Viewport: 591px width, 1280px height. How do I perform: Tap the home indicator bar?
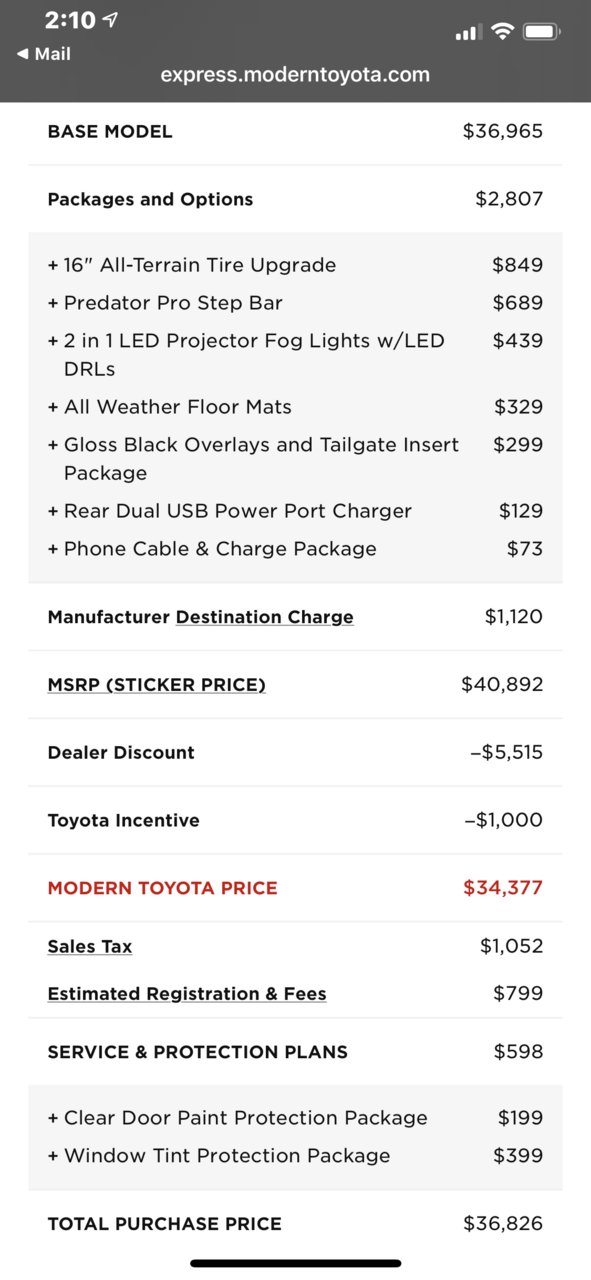(x=295, y=1263)
